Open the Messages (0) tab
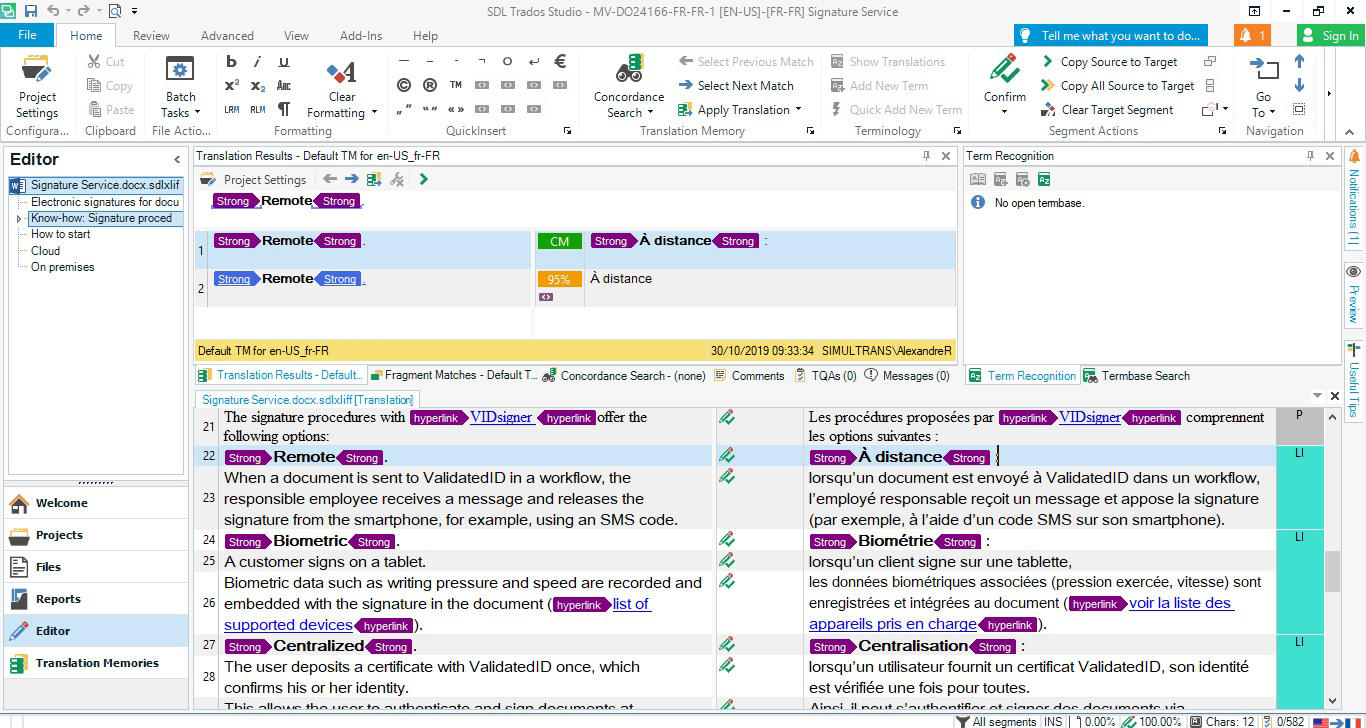 pos(907,375)
